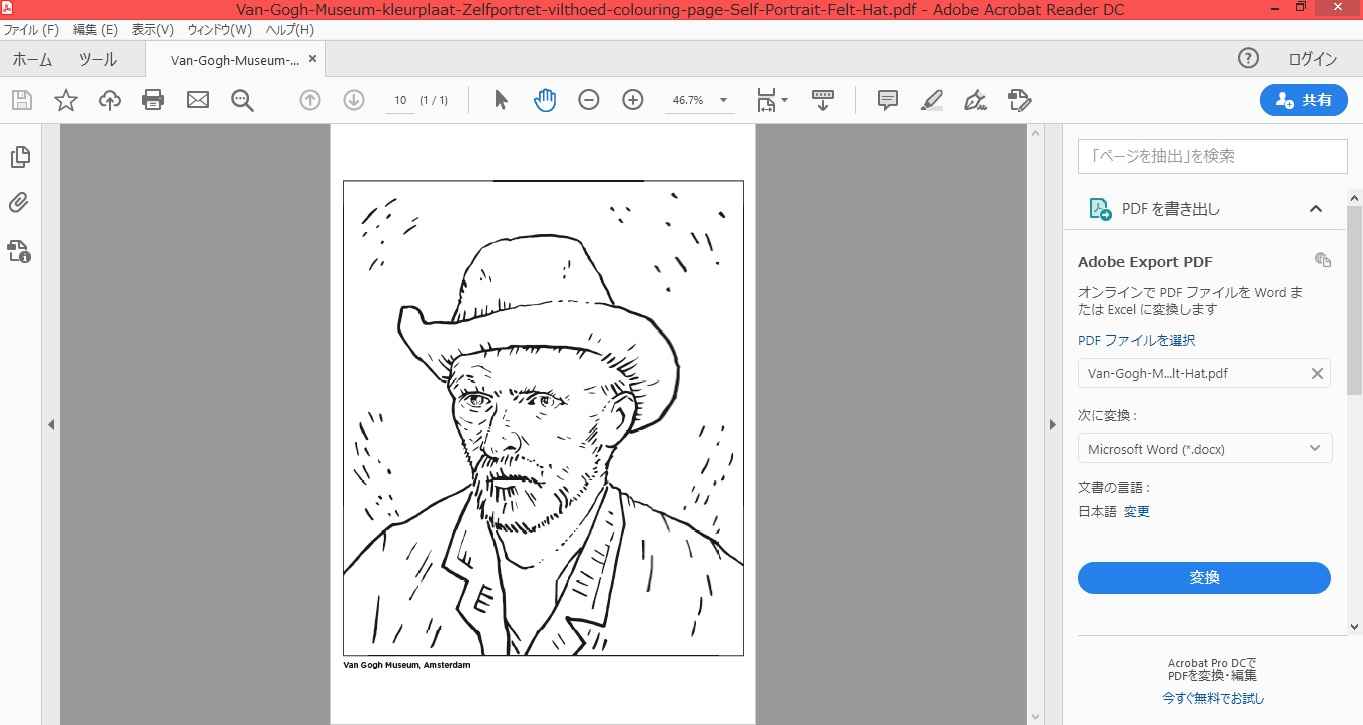Collapse the PDF を書き出し section

tap(1316, 209)
